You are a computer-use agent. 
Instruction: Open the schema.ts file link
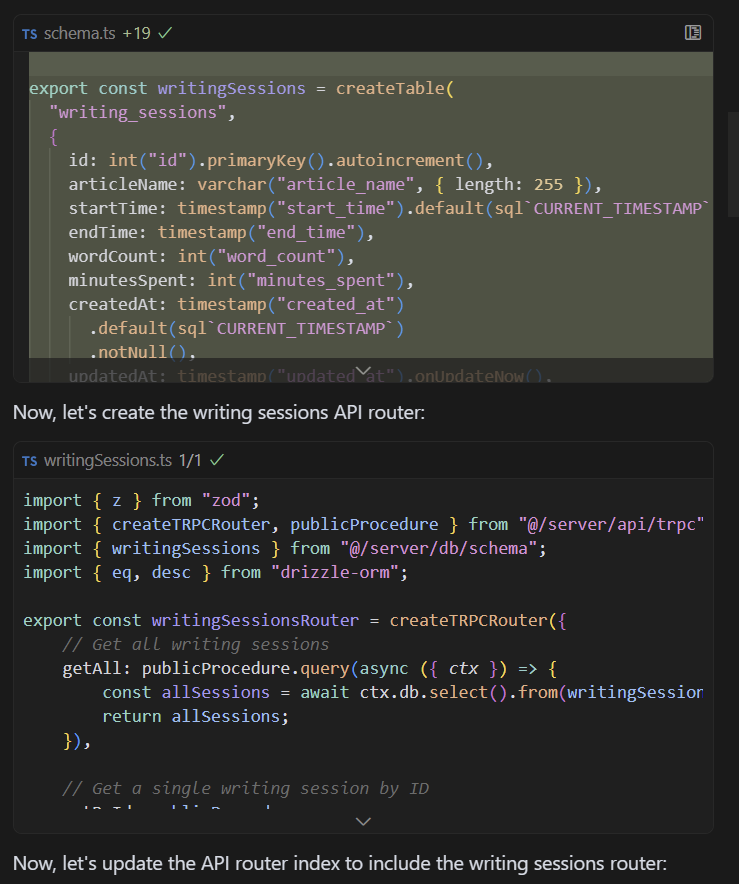point(80,33)
